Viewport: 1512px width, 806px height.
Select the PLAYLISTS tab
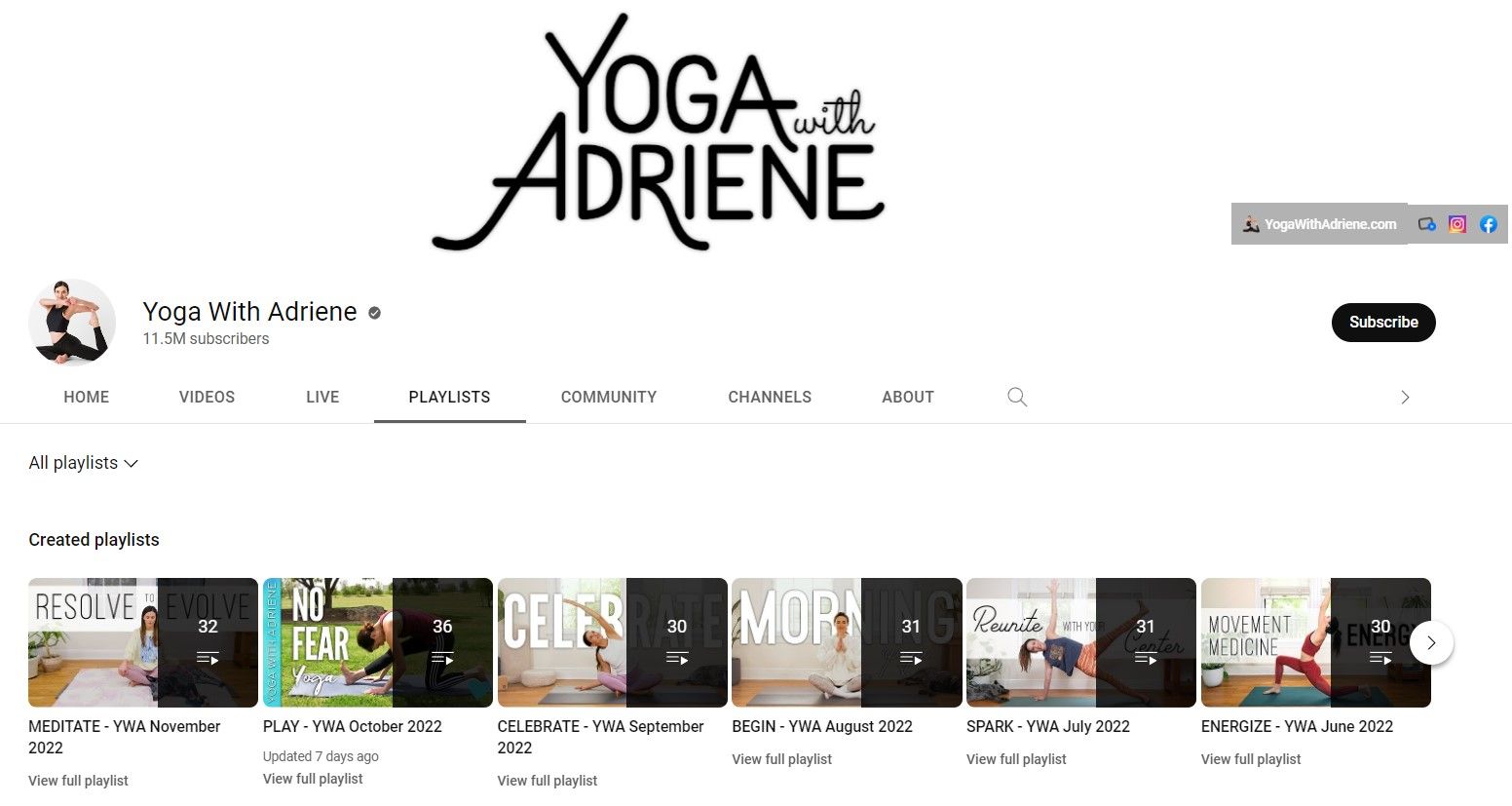[x=449, y=397]
